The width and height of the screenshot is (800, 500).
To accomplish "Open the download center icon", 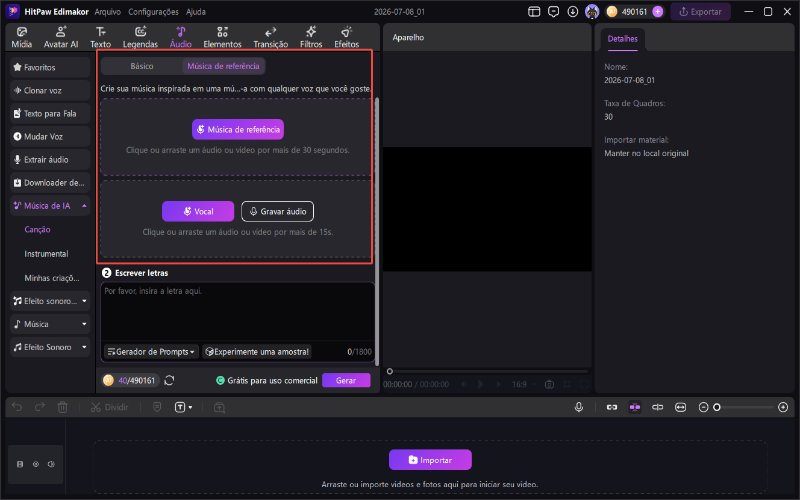I will [x=572, y=11].
